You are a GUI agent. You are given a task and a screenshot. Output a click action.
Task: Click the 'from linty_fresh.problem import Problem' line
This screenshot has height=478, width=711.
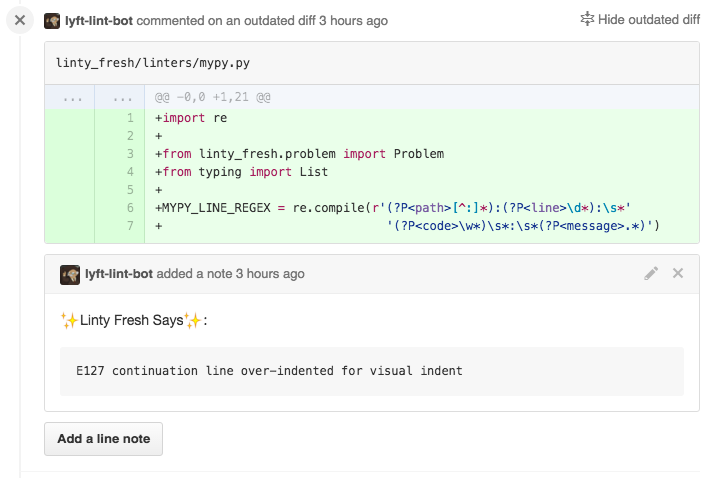point(299,154)
